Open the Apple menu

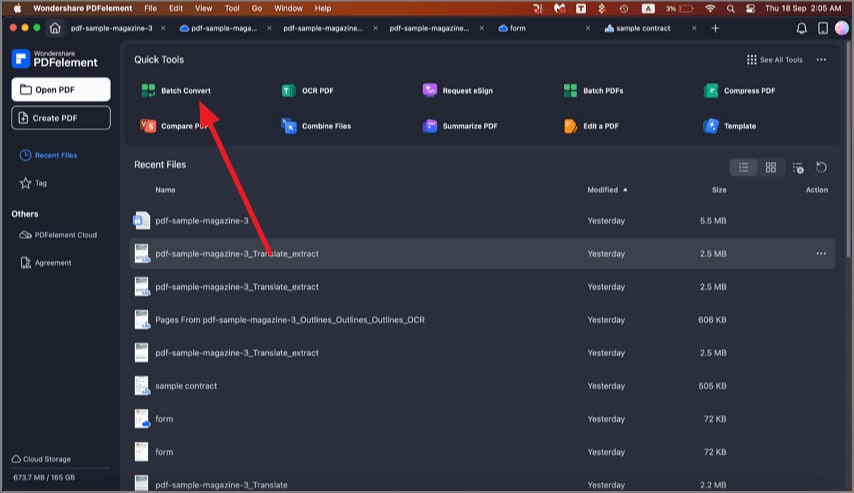(x=17, y=8)
